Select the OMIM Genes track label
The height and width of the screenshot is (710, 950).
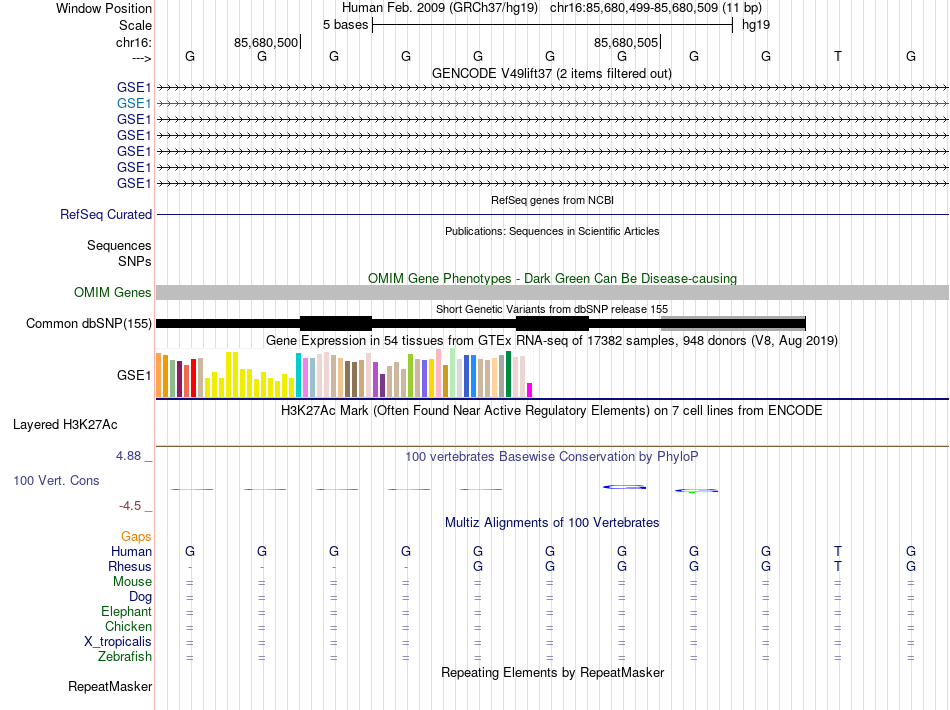tap(113, 293)
